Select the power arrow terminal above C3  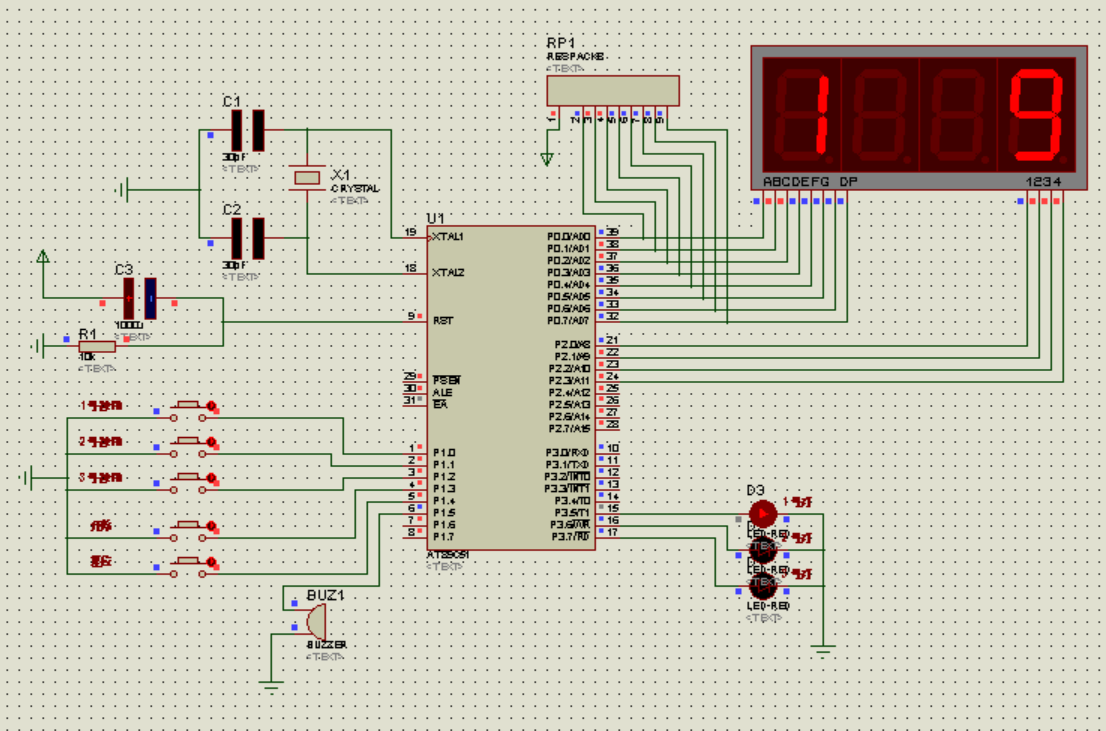43,256
